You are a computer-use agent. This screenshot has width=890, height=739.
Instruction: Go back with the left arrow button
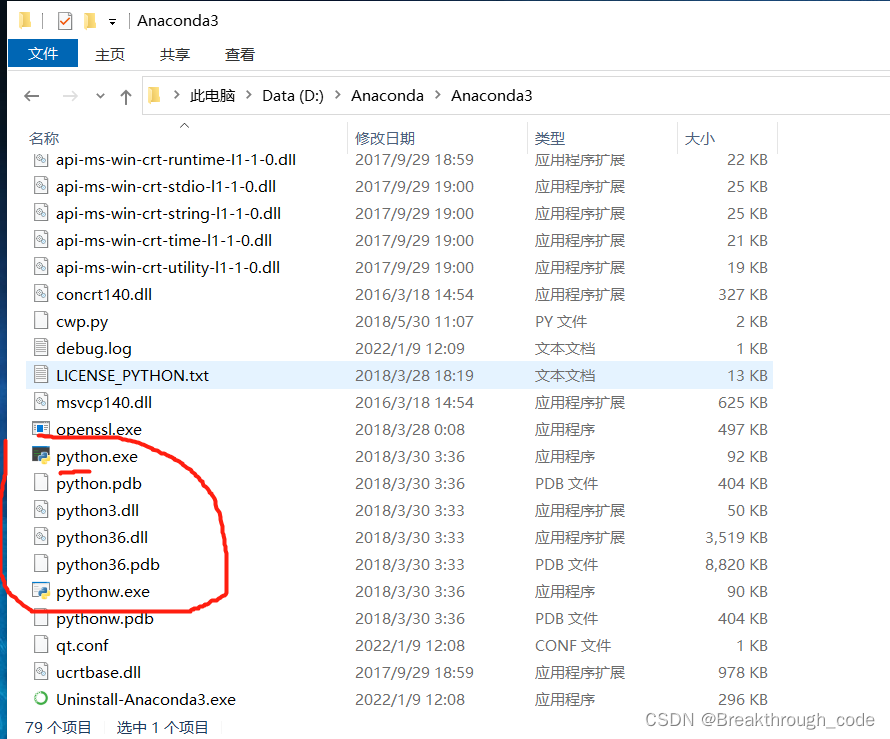[32, 96]
